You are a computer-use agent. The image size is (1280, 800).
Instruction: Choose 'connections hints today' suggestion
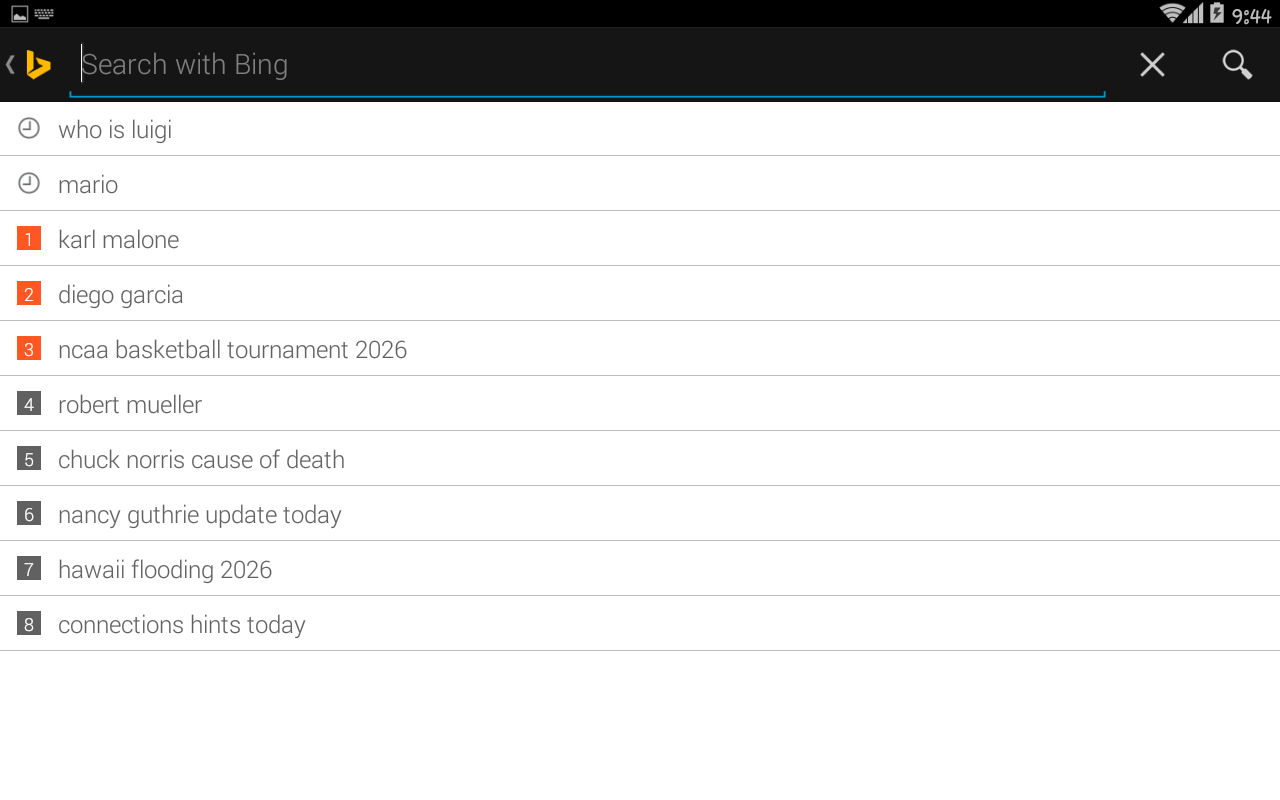pos(182,625)
